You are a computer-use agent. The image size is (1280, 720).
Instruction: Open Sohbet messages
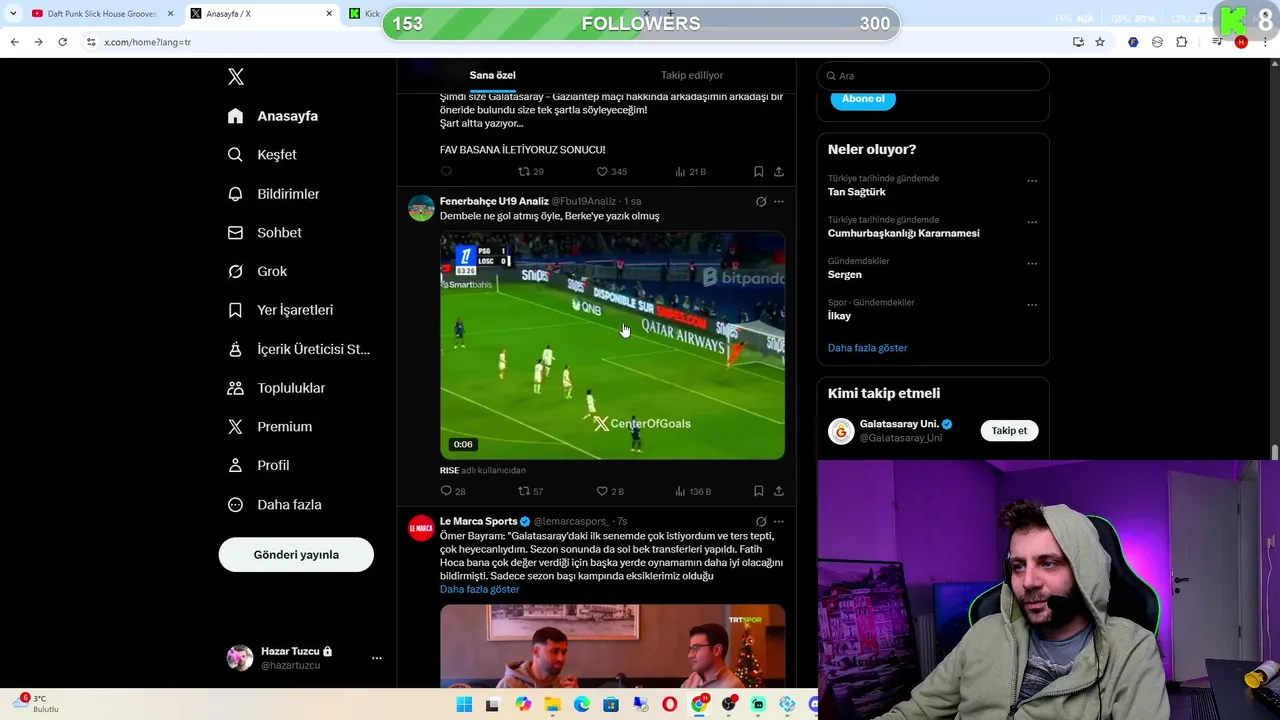click(264, 233)
